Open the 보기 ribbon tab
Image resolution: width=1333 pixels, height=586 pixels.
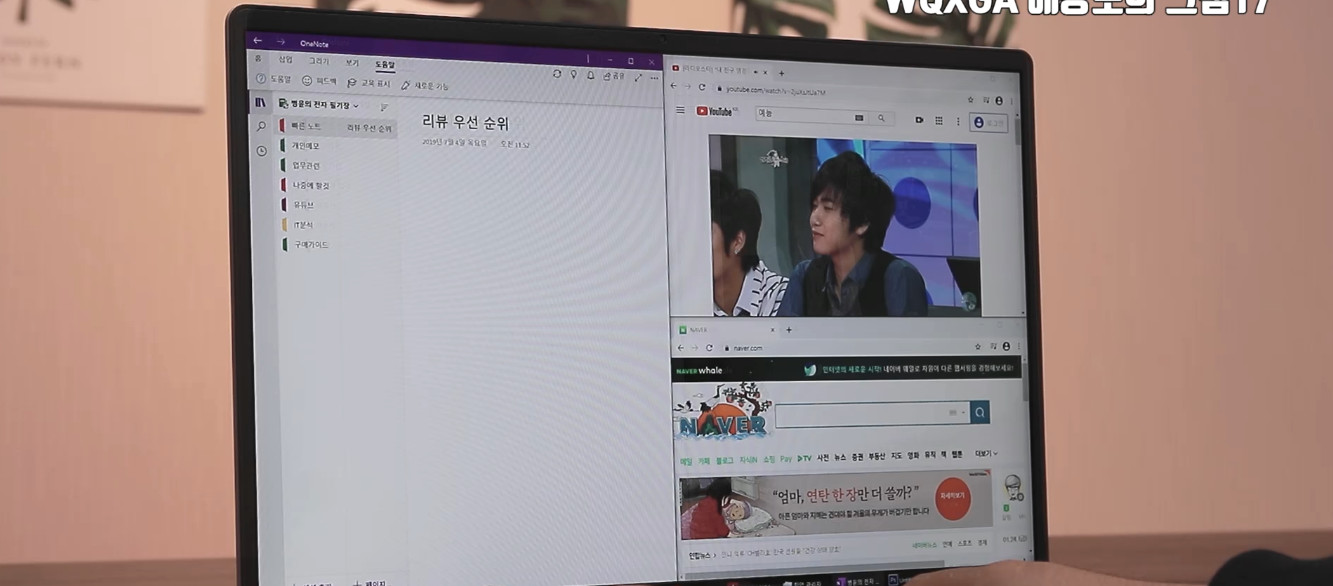352,63
